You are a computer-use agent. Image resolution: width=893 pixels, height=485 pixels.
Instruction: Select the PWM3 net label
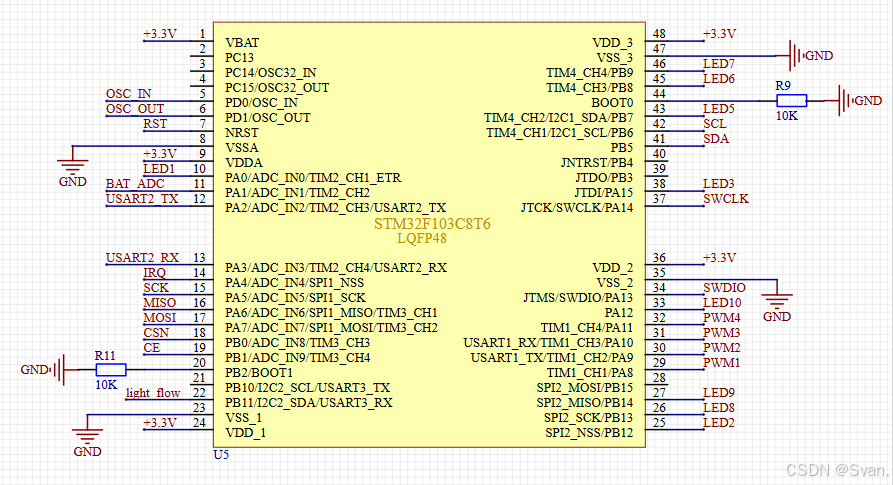click(x=722, y=332)
